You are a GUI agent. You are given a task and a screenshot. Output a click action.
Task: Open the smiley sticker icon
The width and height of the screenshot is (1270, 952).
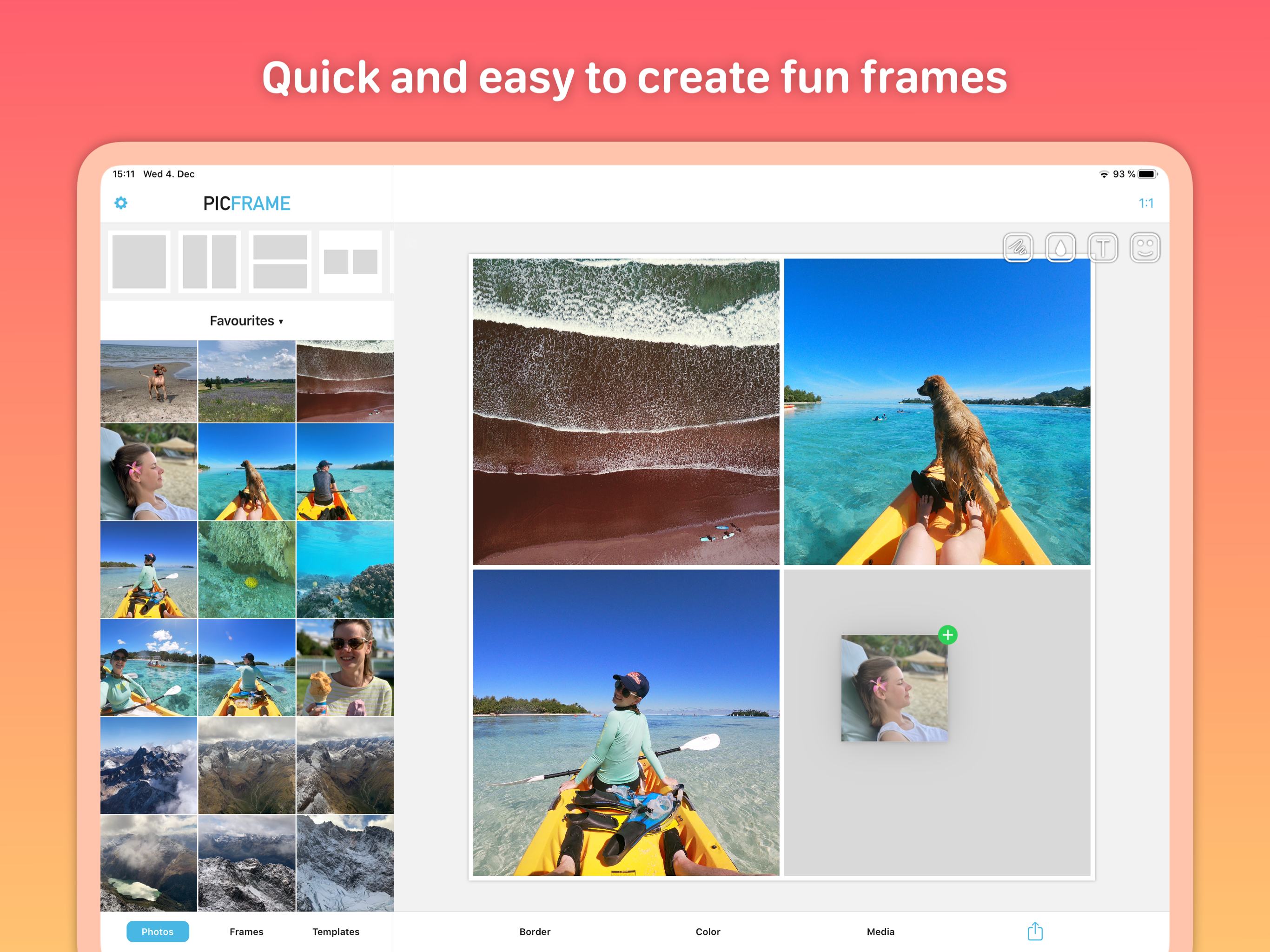(x=1145, y=248)
